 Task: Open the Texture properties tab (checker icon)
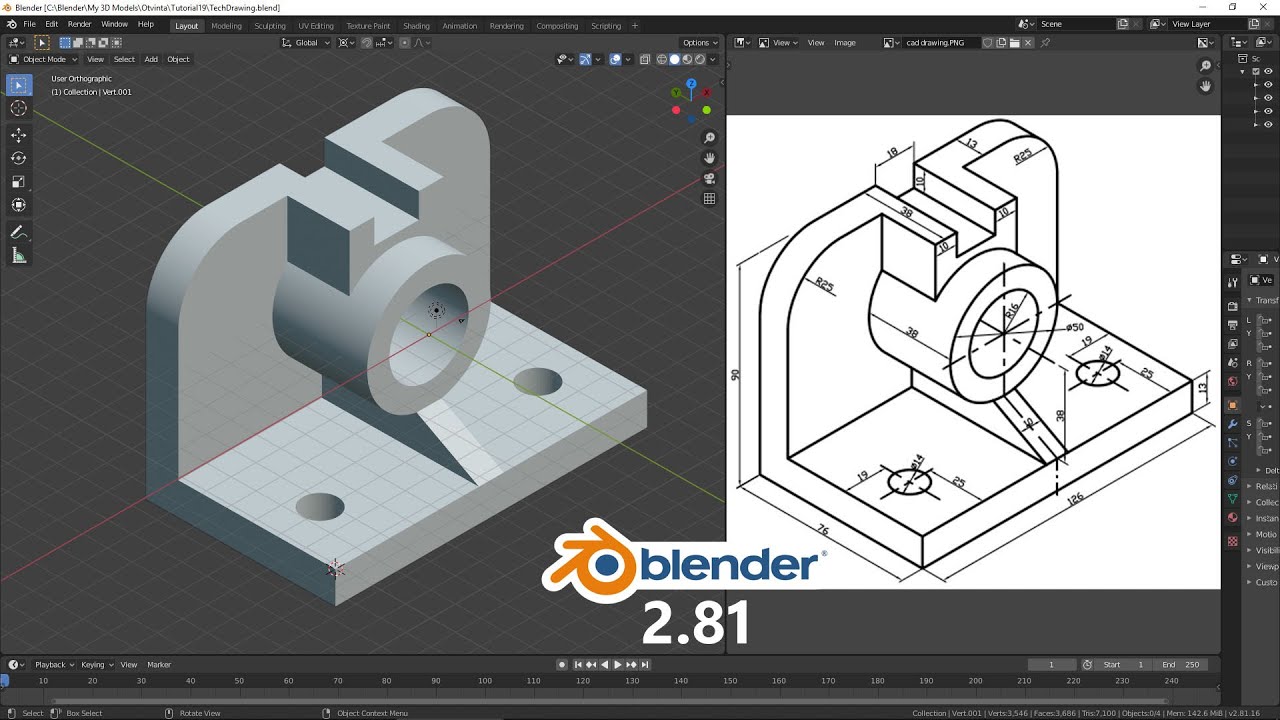click(x=1233, y=541)
